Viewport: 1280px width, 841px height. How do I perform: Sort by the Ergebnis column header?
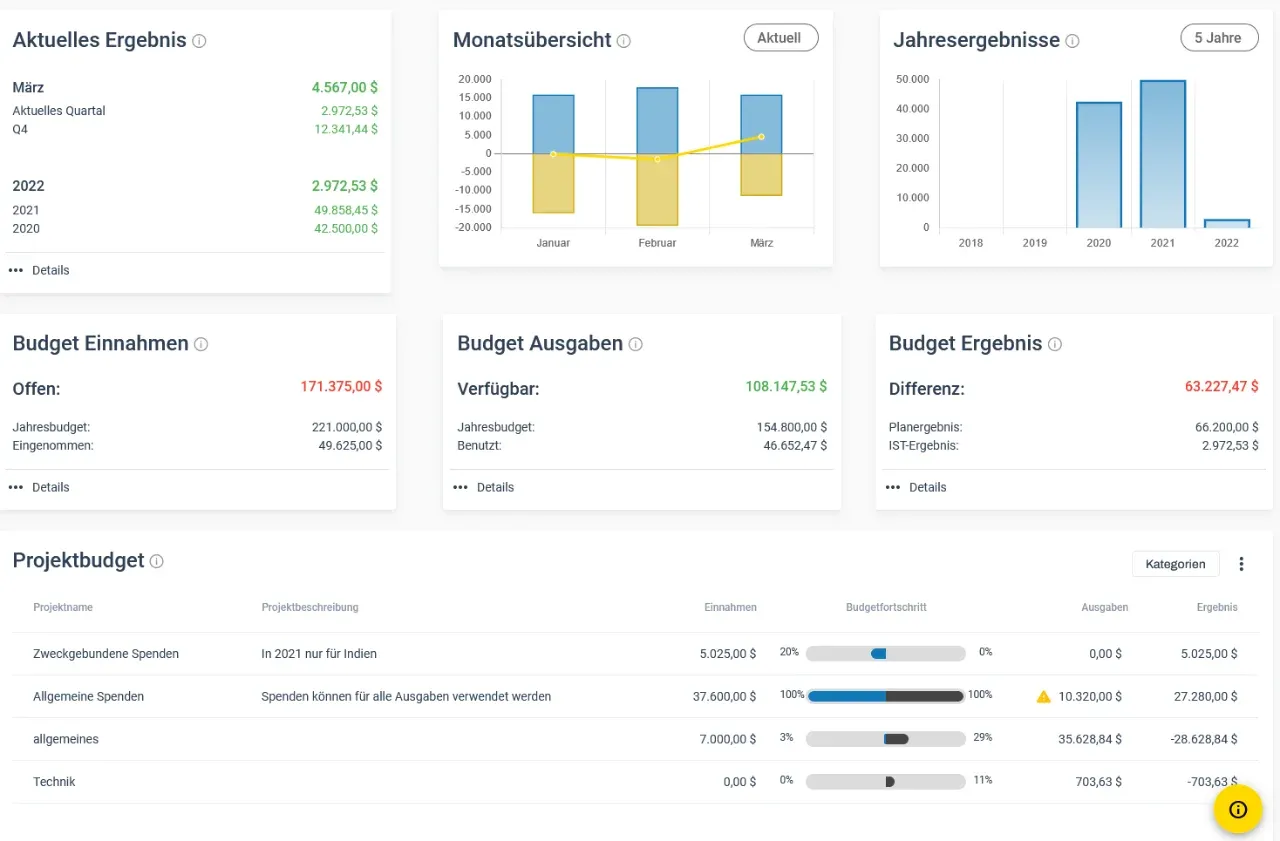click(1216, 607)
